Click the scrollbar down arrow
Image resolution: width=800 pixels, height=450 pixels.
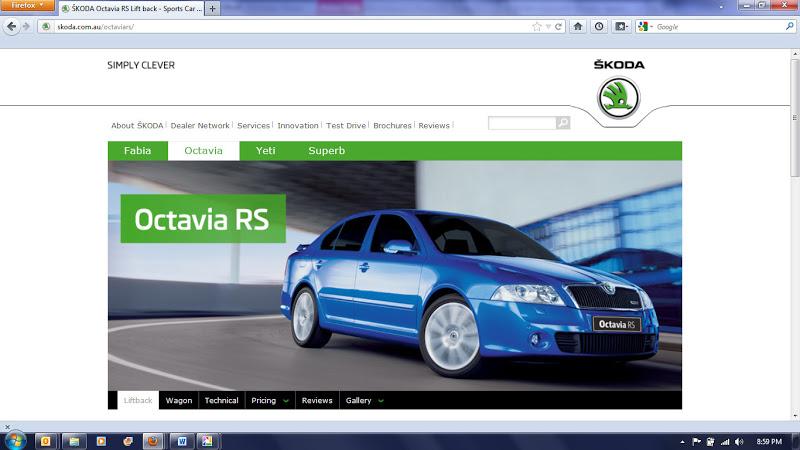pyautogui.click(x=795, y=415)
